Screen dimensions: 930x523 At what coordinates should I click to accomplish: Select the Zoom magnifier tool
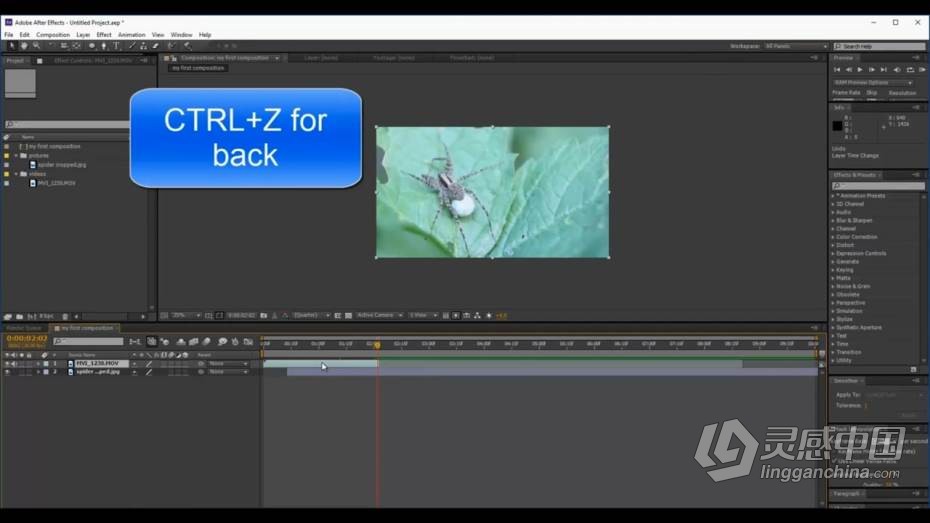pos(36,46)
